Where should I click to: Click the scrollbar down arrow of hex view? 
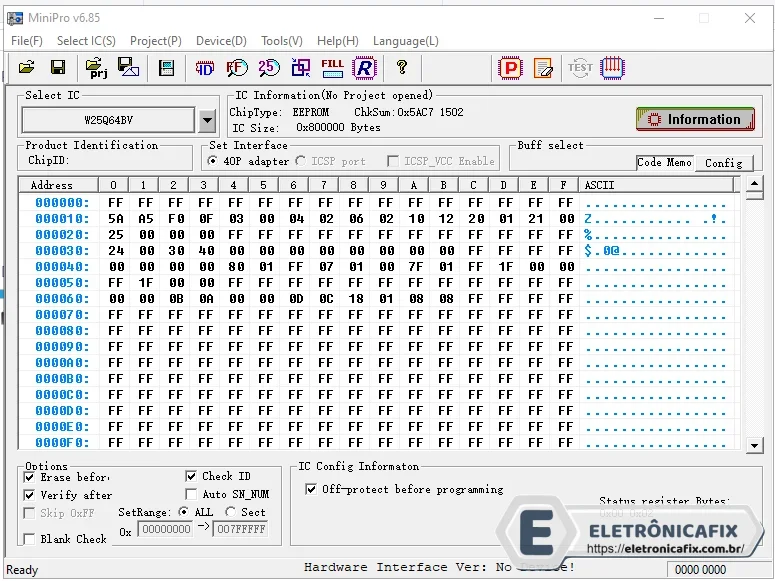tap(754, 446)
